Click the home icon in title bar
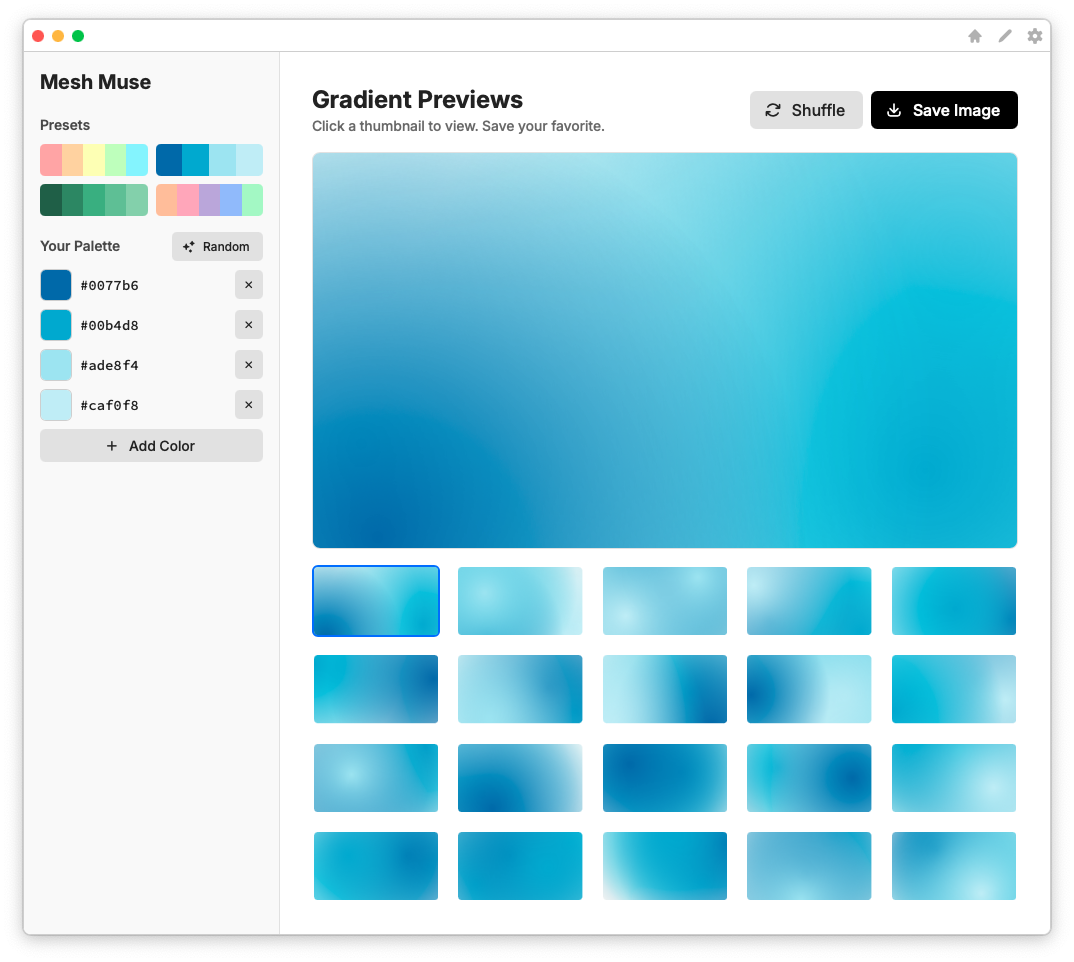Viewport: 1074px width, 962px height. tap(975, 36)
